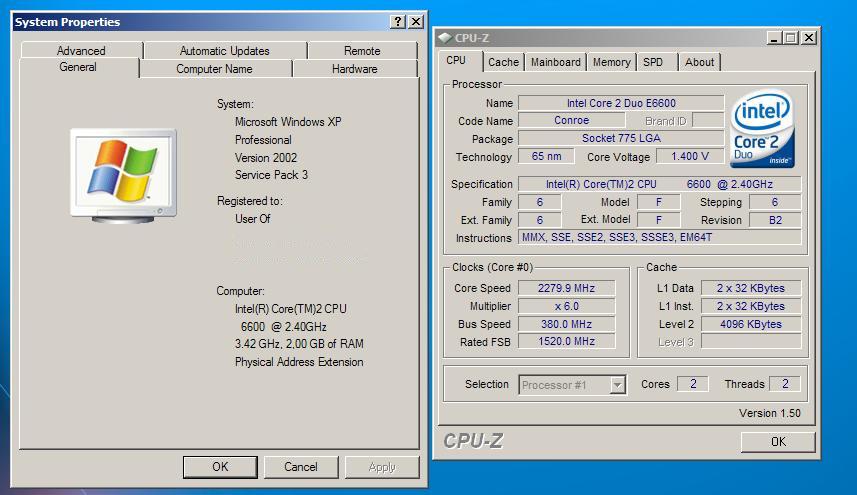857x495 pixels.
Task: Click the Bus Speed value 380.0 MHz
Action: [566, 324]
